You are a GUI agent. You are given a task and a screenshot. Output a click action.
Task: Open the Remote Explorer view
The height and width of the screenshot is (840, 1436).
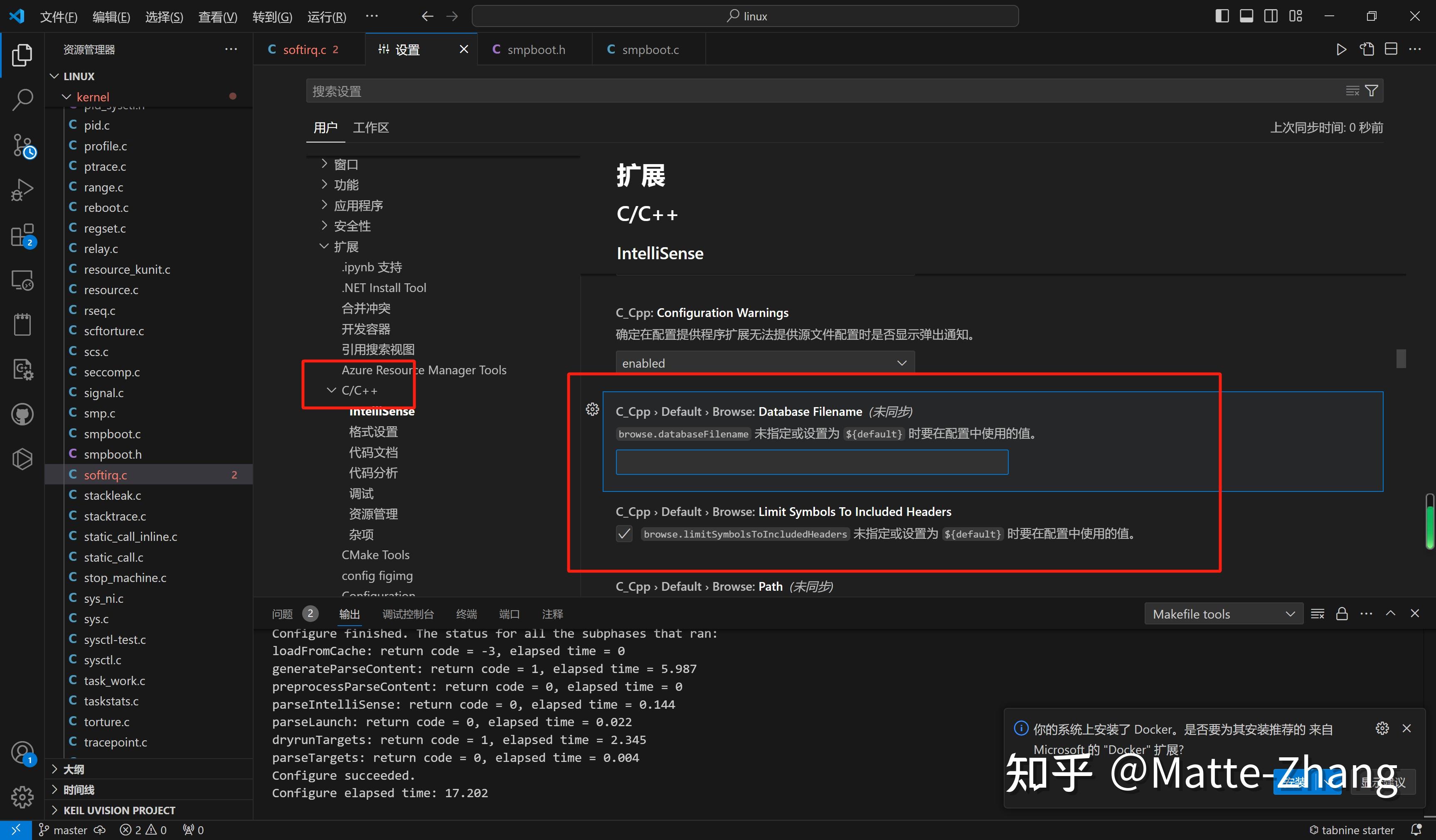coord(23,280)
